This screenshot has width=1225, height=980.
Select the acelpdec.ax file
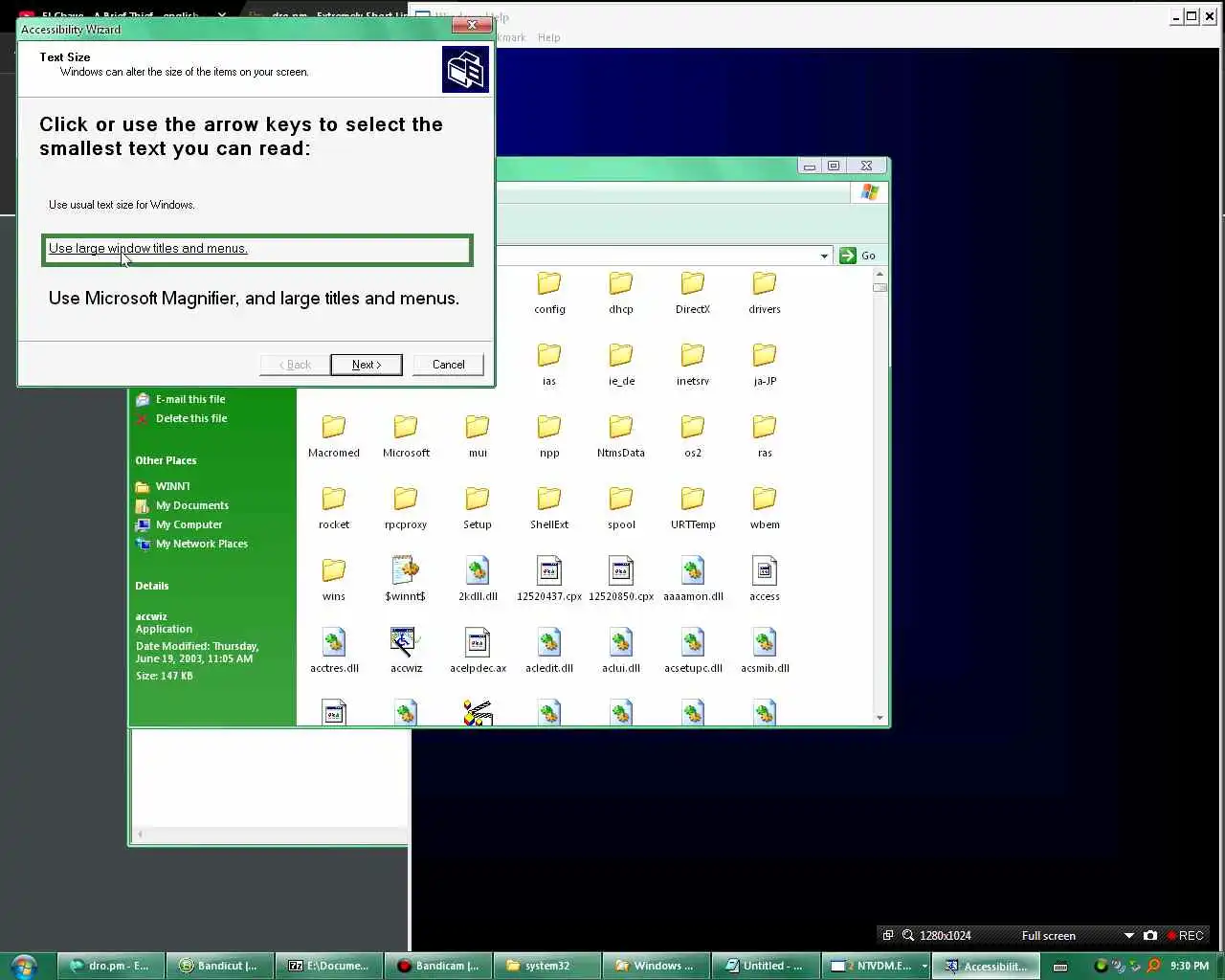[478, 652]
